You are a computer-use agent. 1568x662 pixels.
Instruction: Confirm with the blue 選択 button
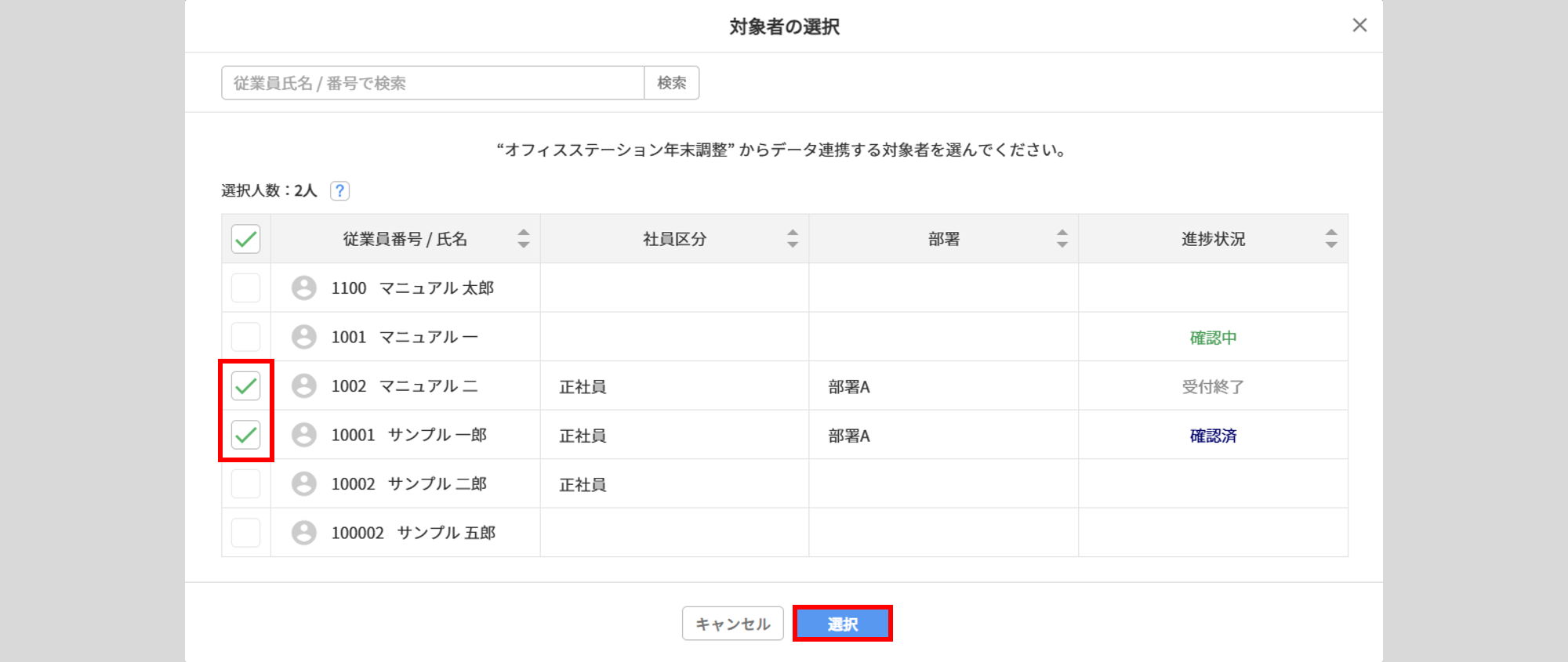843,624
